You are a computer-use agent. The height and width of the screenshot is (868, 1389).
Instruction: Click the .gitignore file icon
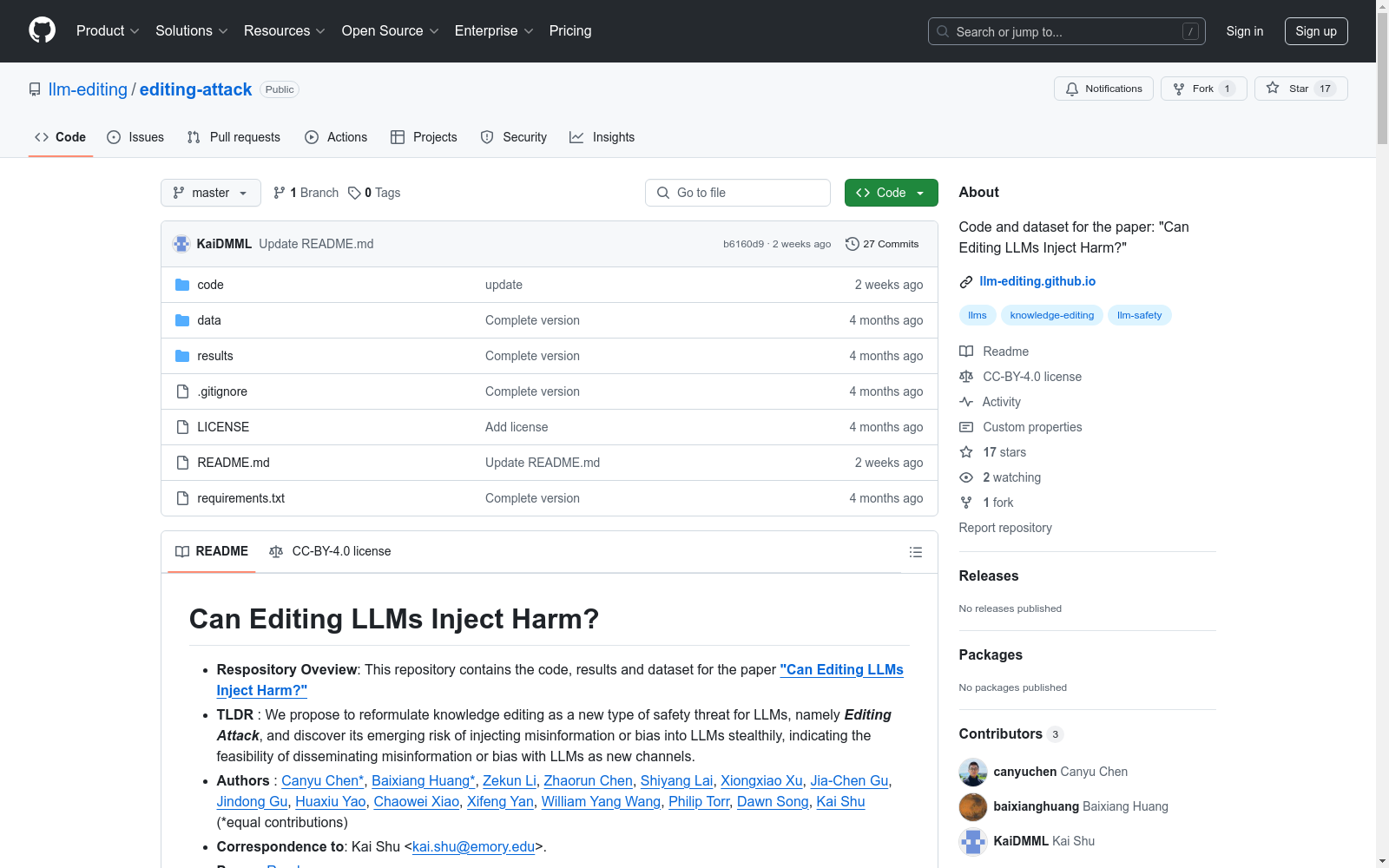tap(182, 391)
